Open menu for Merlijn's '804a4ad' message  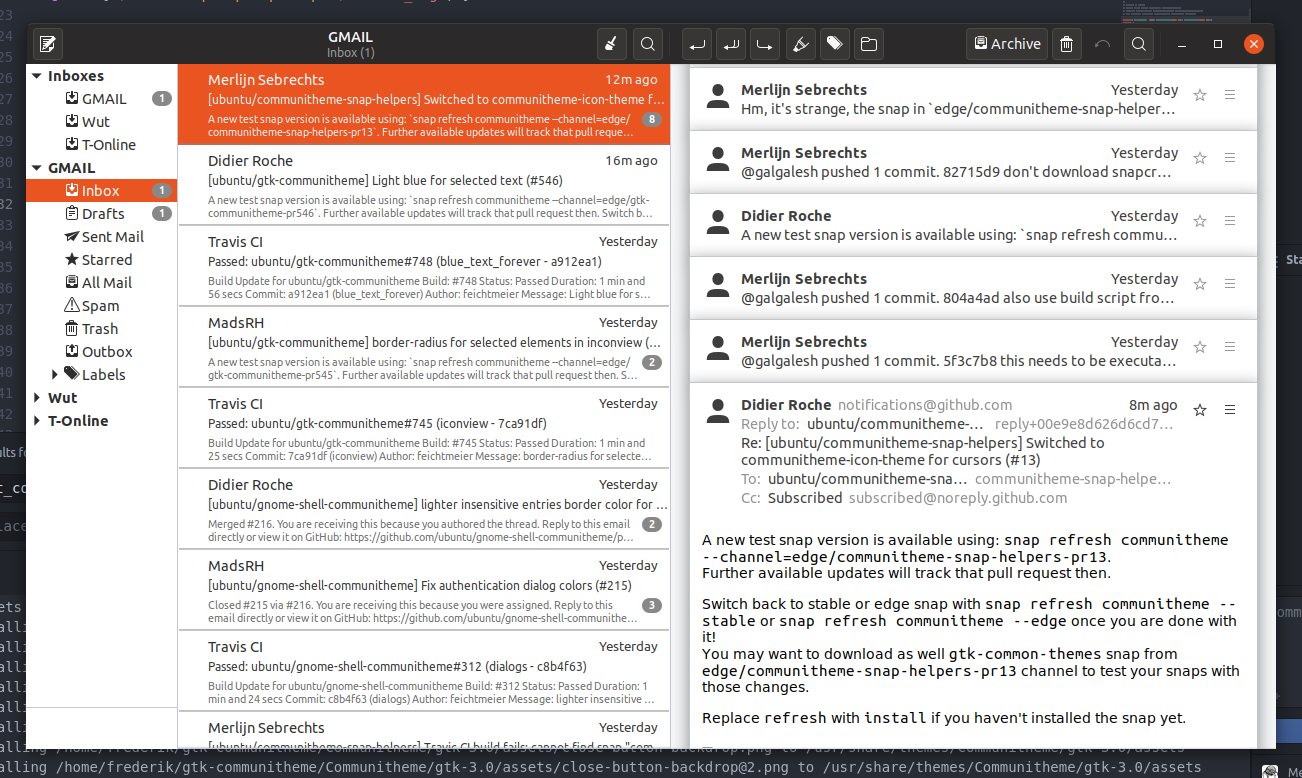[x=1230, y=284]
